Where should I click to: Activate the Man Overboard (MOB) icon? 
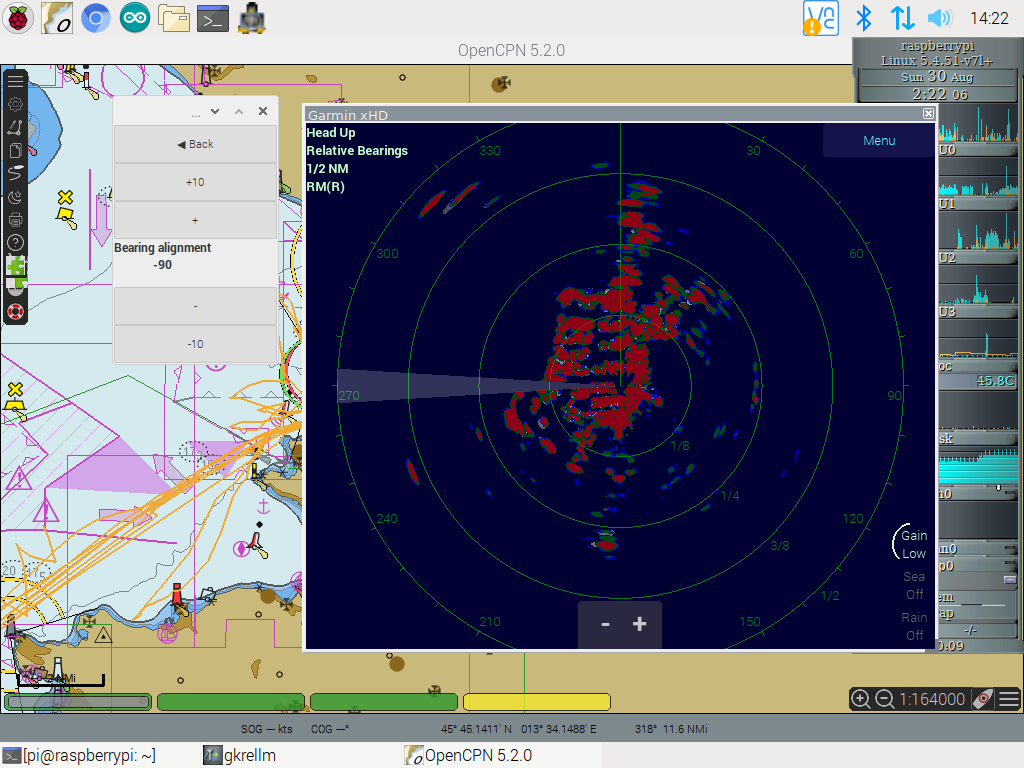pos(14,311)
